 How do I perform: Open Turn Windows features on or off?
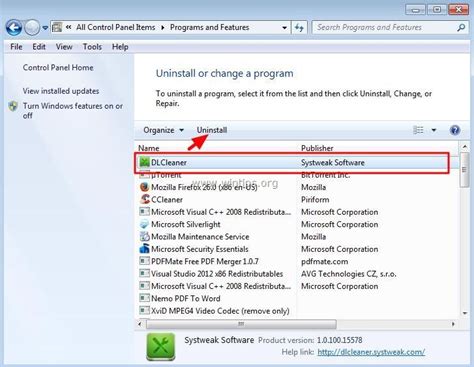click(73, 111)
